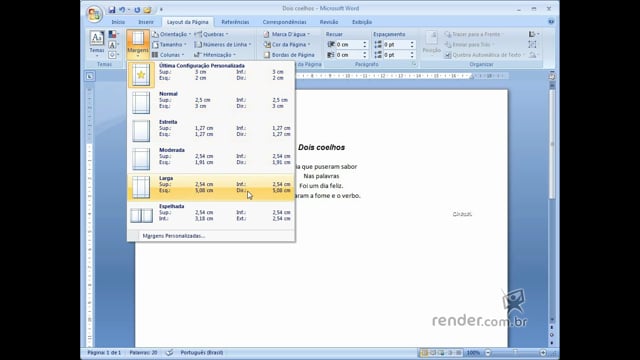Customize Quick Access toolbar dropdown arrow
Screen dimensions: 640x360
click(x=161, y=10)
